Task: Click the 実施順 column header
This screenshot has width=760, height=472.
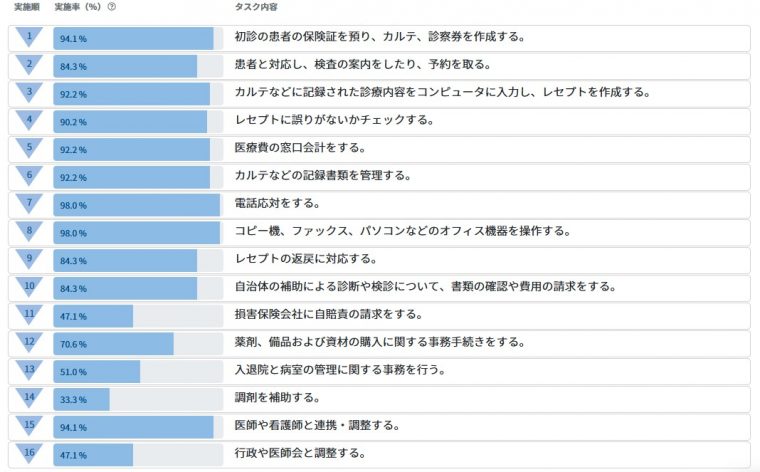Action: [x=26, y=7]
